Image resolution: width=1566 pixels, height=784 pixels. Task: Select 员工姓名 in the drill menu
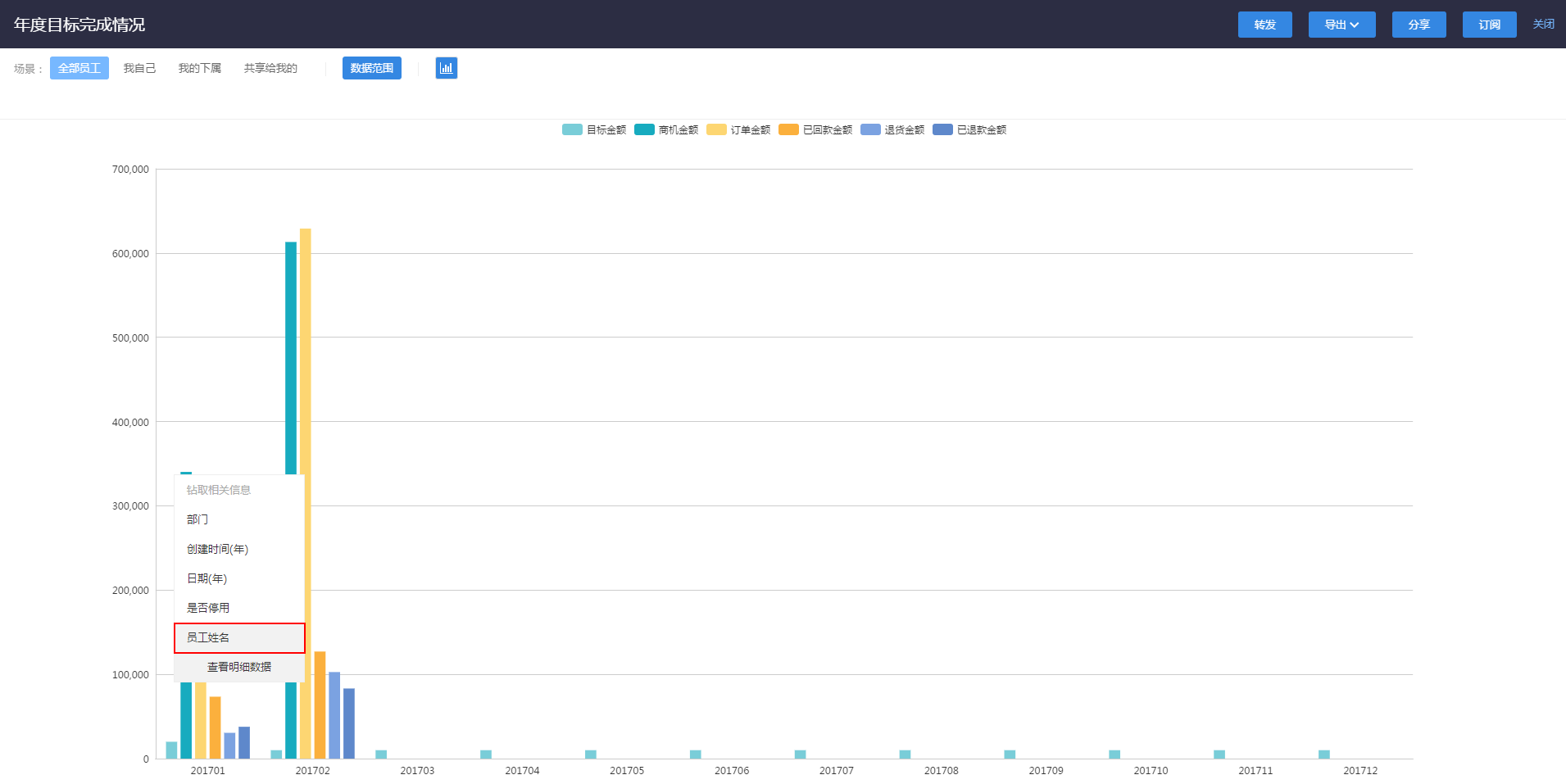pos(239,637)
